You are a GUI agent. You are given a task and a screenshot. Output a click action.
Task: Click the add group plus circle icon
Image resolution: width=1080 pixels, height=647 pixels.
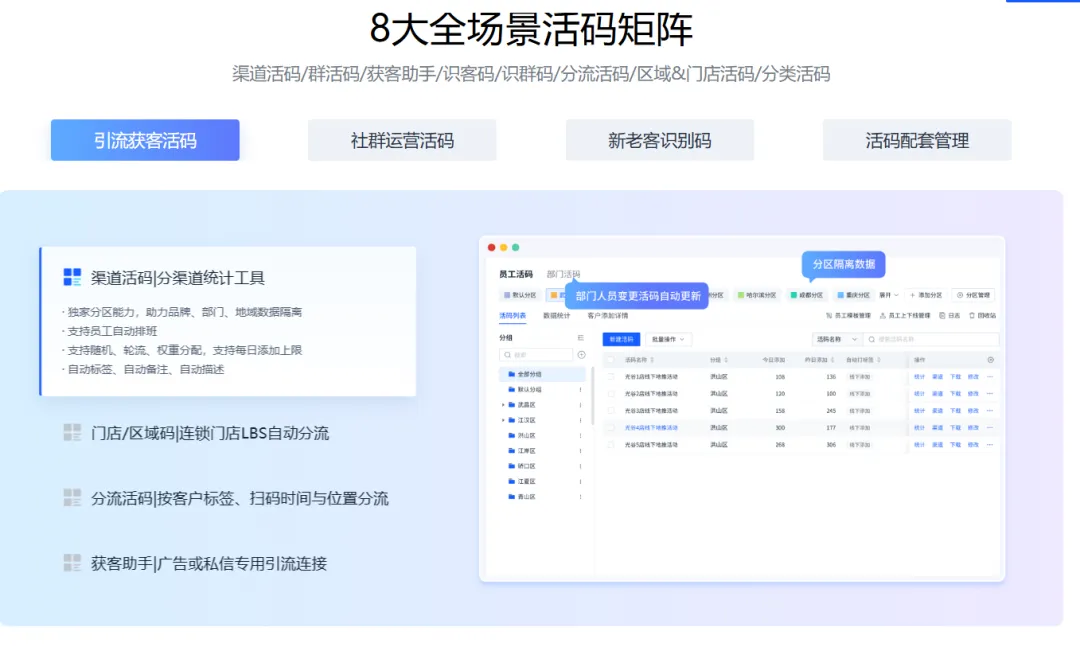(x=581, y=355)
